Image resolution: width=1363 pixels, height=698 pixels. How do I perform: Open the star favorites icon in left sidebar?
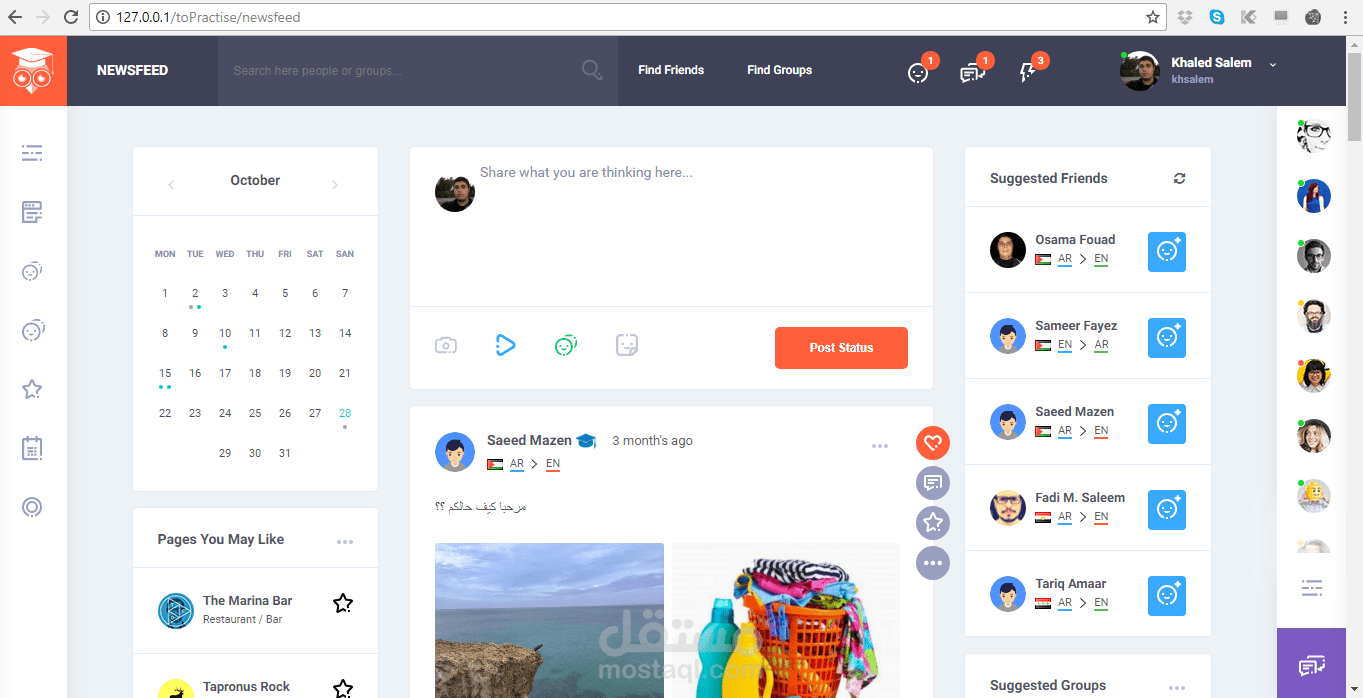(x=32, y=389)
